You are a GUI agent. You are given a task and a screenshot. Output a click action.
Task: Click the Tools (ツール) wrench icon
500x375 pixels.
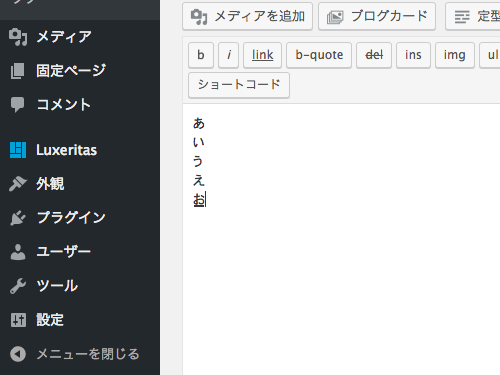18,286
